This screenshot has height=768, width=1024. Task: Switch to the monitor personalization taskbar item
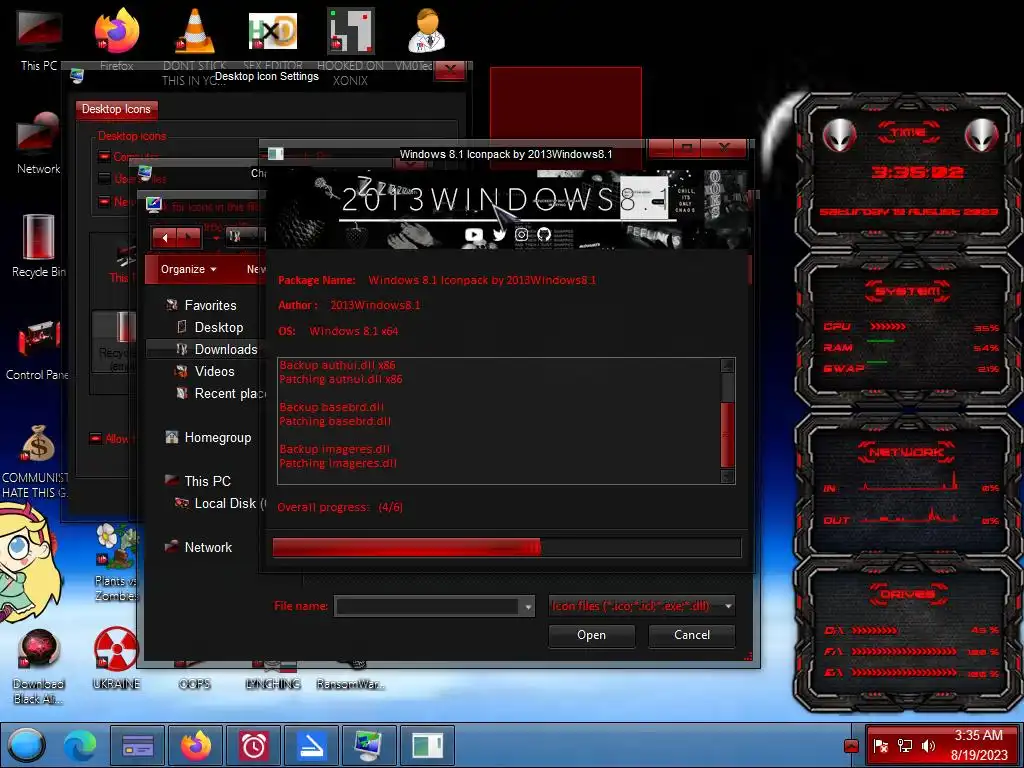coord(369,745)
